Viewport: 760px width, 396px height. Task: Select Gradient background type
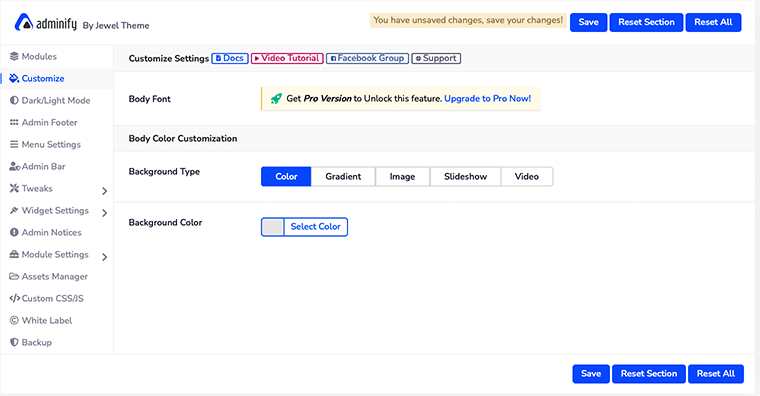[343, 176]
